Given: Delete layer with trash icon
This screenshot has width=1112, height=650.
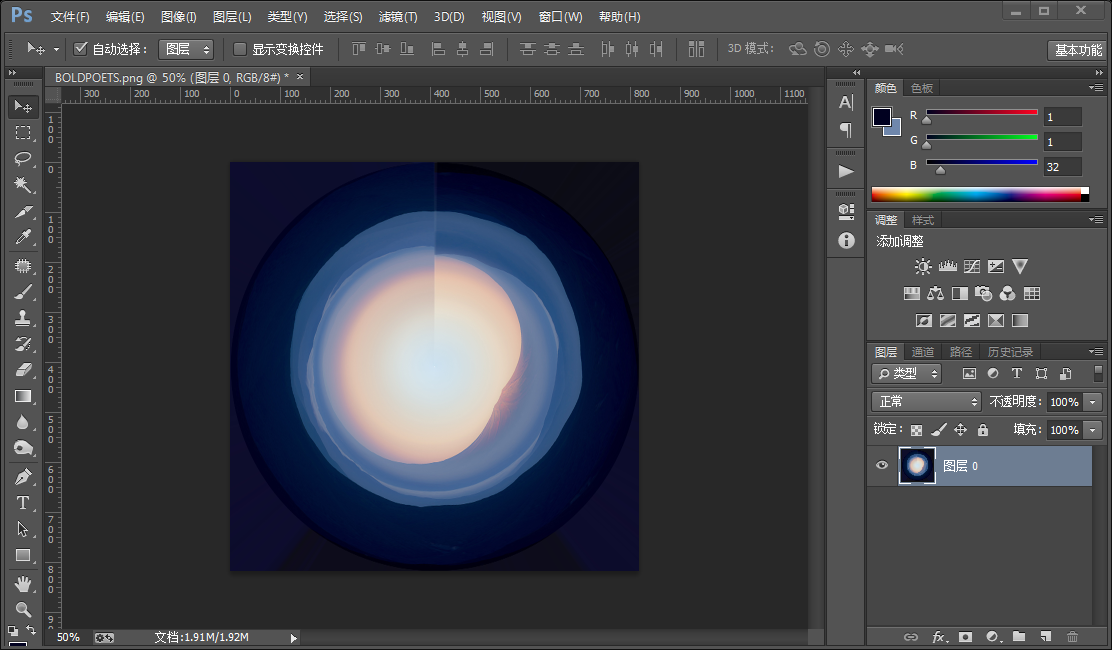Looking at the screenshot, I should [1072, 637].
